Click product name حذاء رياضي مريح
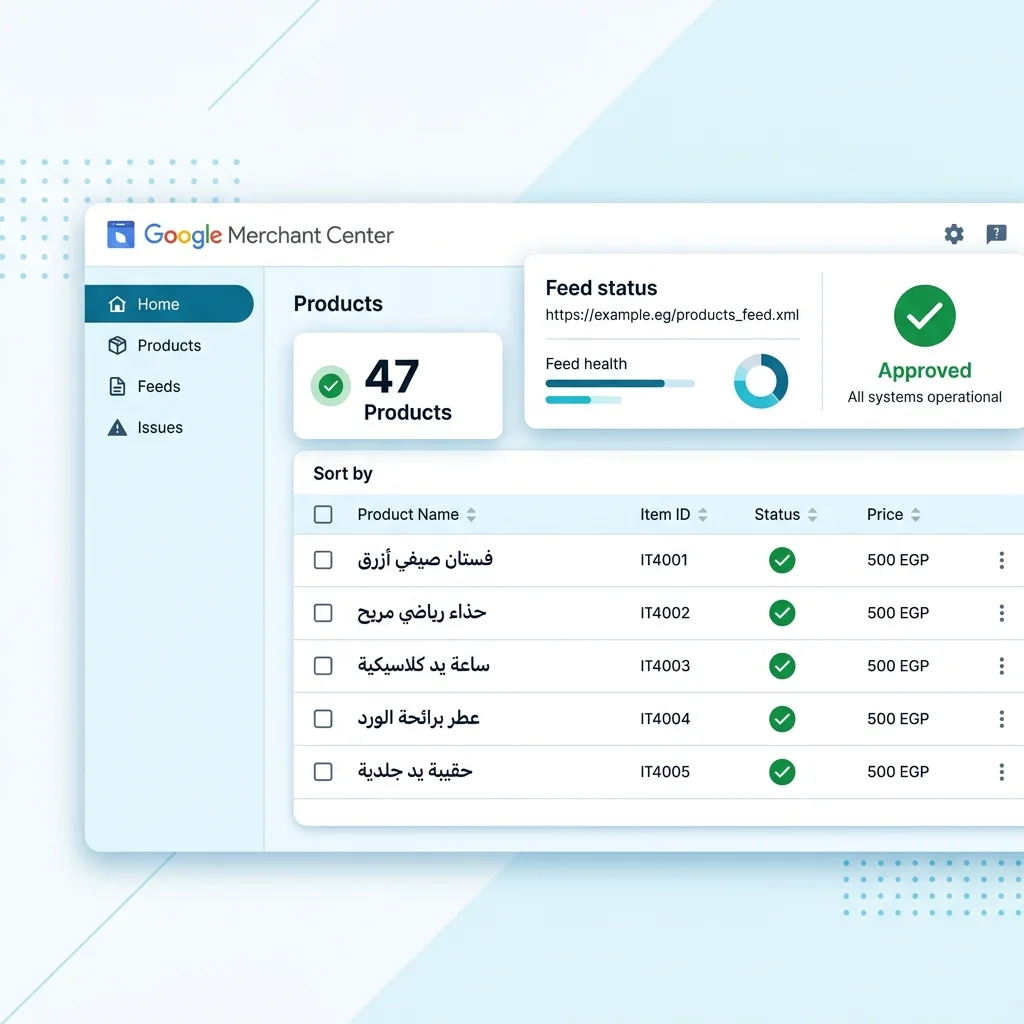This screenshot has height=1024, width=1024. pos(421,613)
